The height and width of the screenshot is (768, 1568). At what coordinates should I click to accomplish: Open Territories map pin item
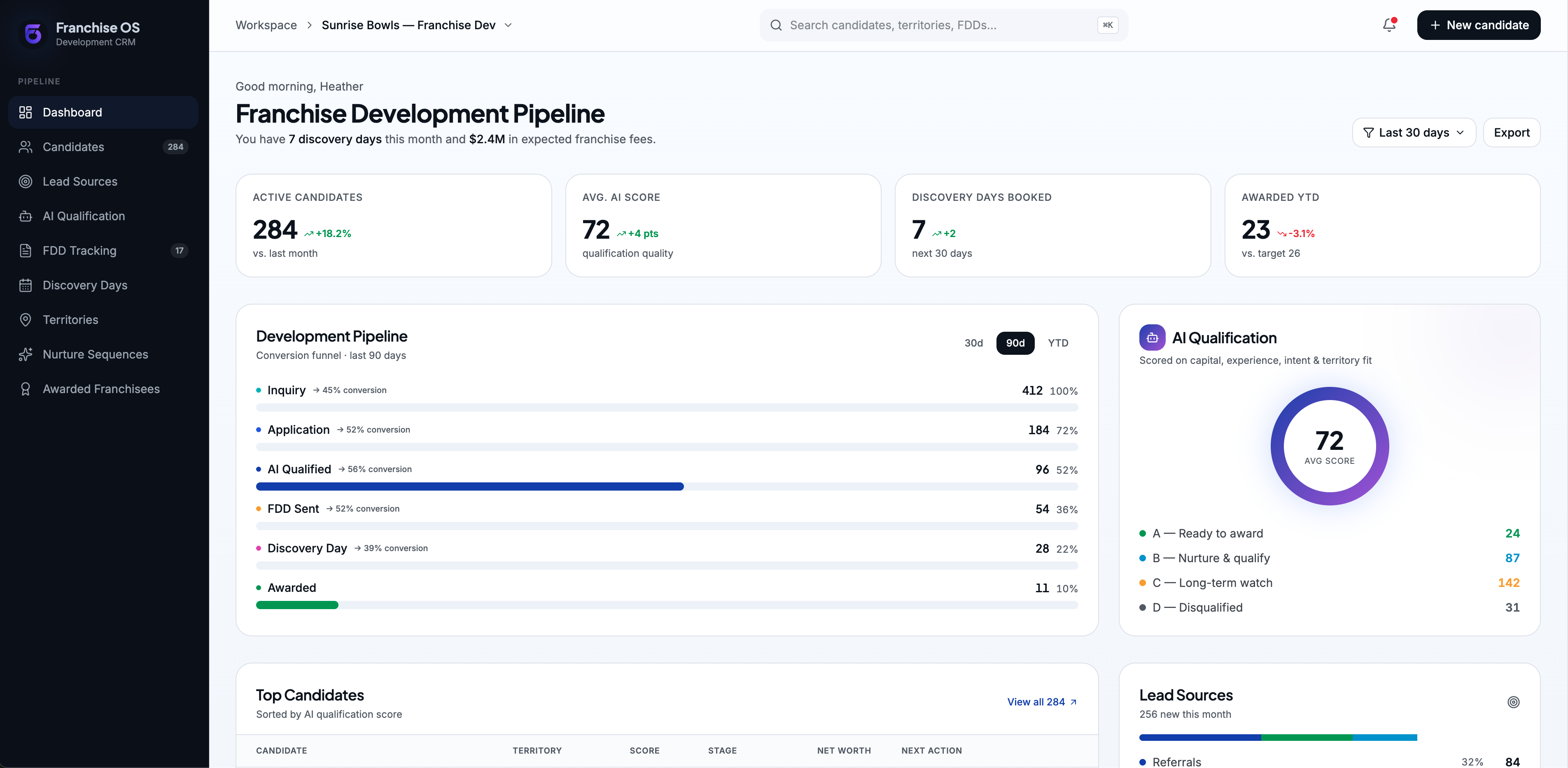click(x=103, y=319)
